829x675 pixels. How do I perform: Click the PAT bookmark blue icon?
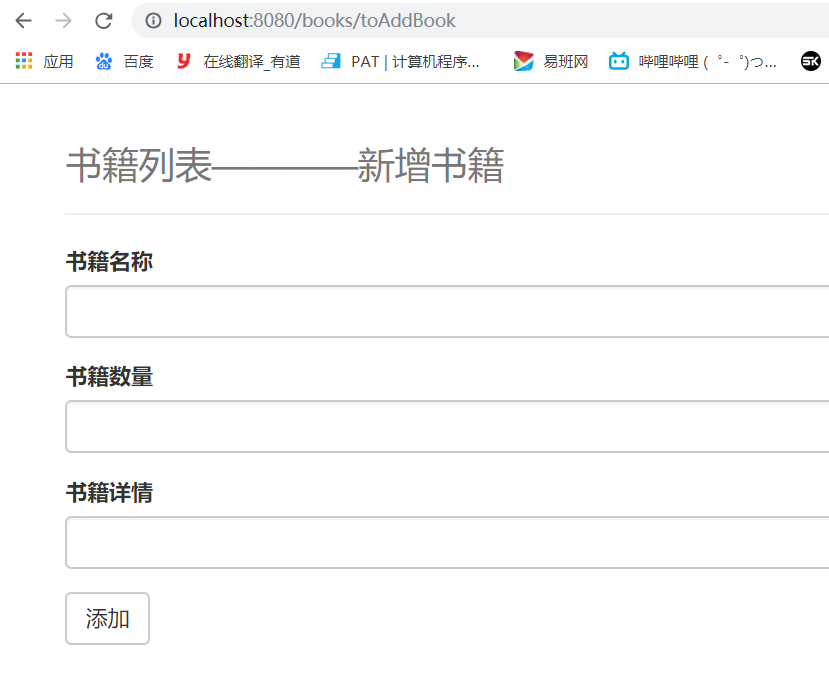click(x=331, y=61)
